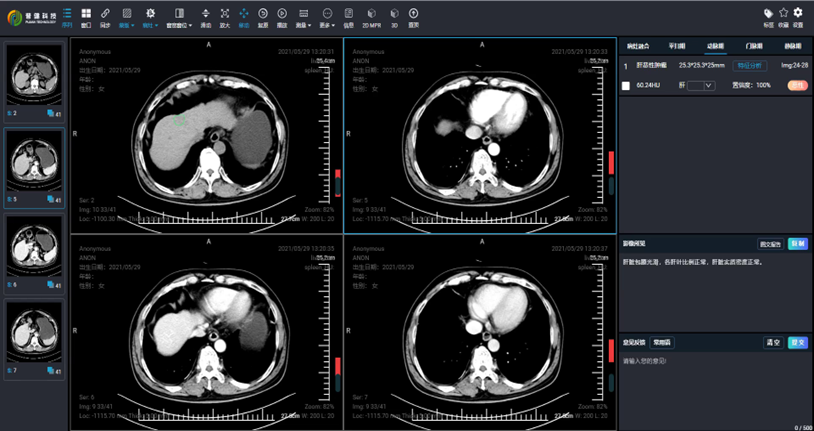Switch to the 平扫期 tab
Image resolution: width=814 pixels, height=431 pixels.
(x=677, y=46)
